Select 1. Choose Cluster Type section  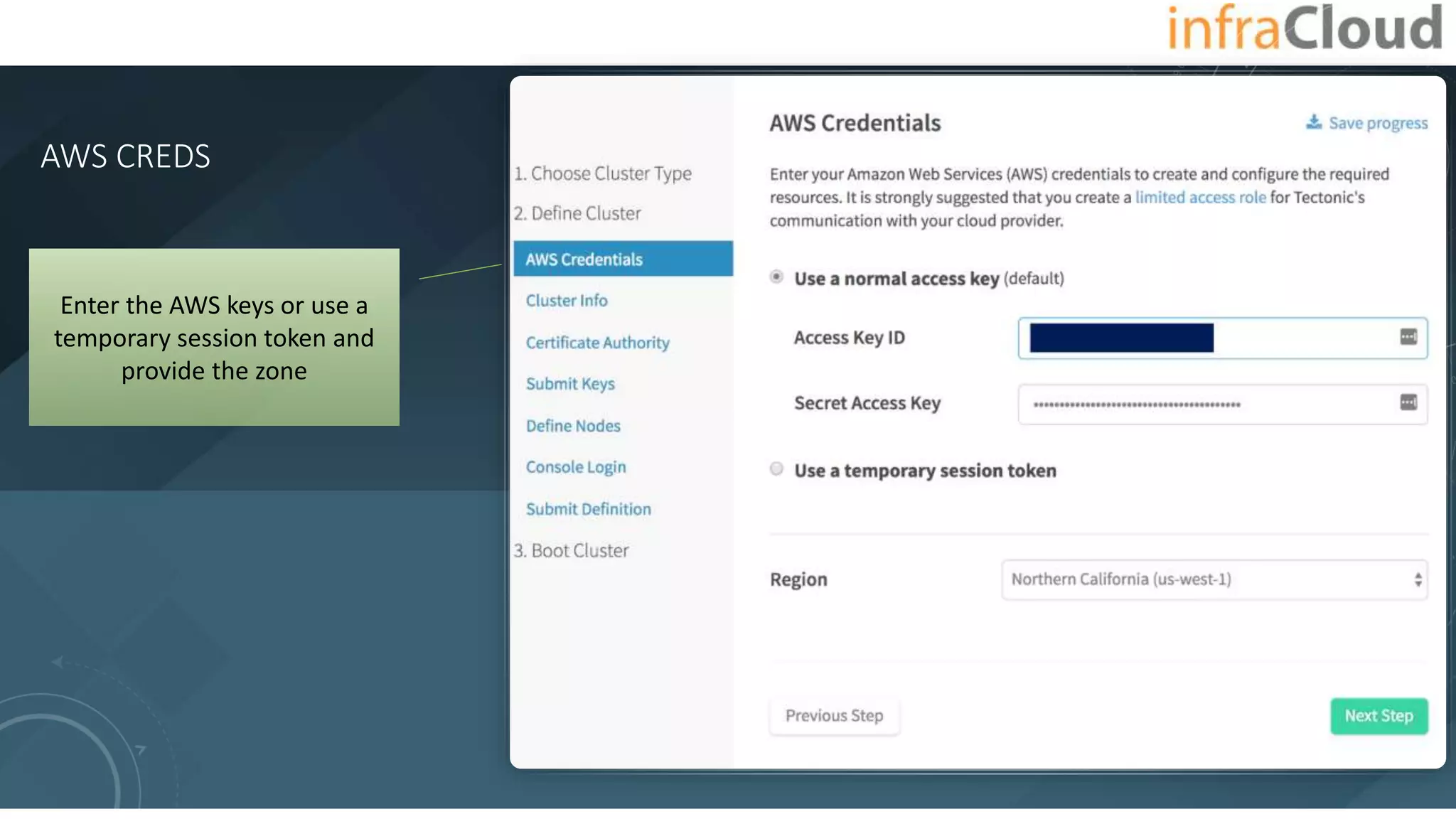603,173
